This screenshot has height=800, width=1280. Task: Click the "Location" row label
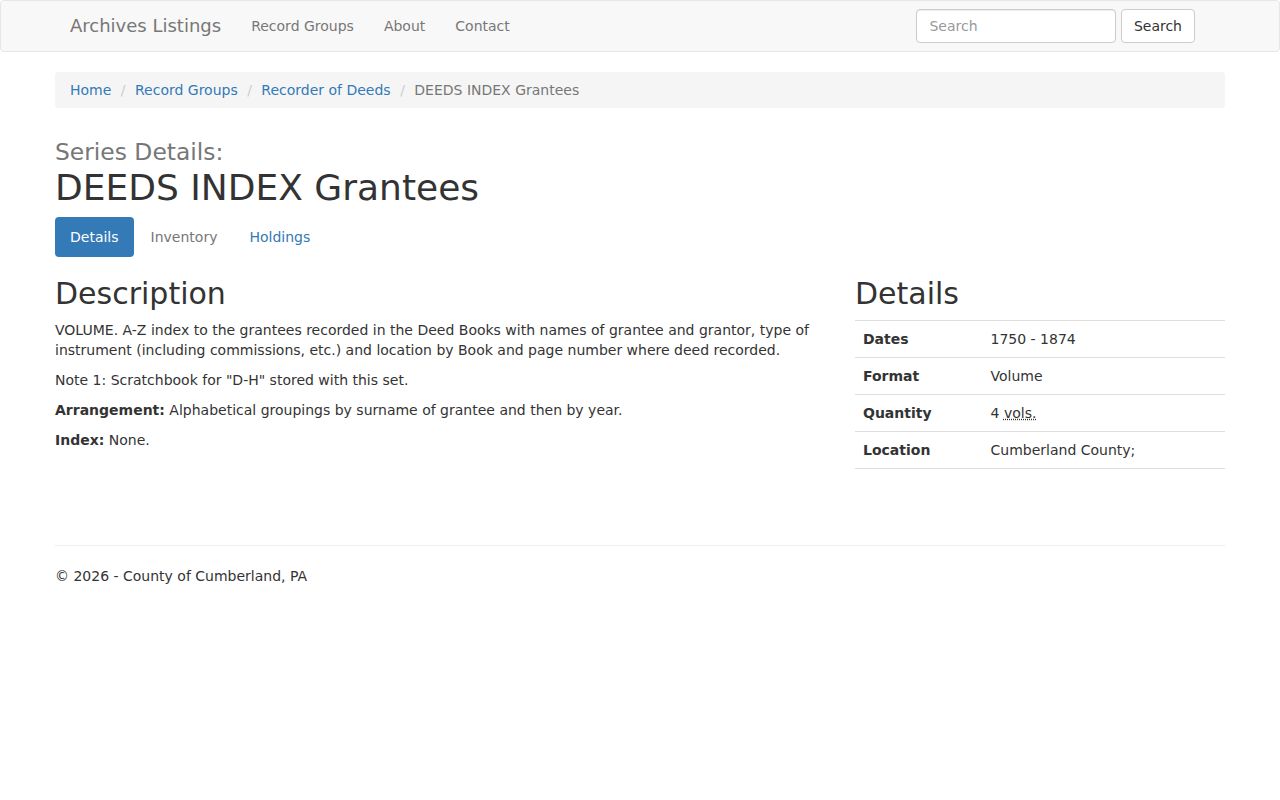896,450
